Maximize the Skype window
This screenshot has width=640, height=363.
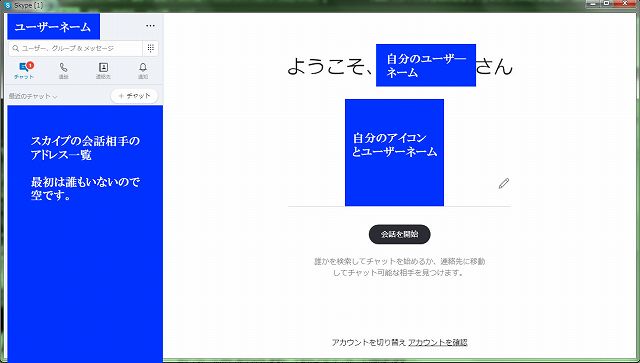(x=607, y=4)
